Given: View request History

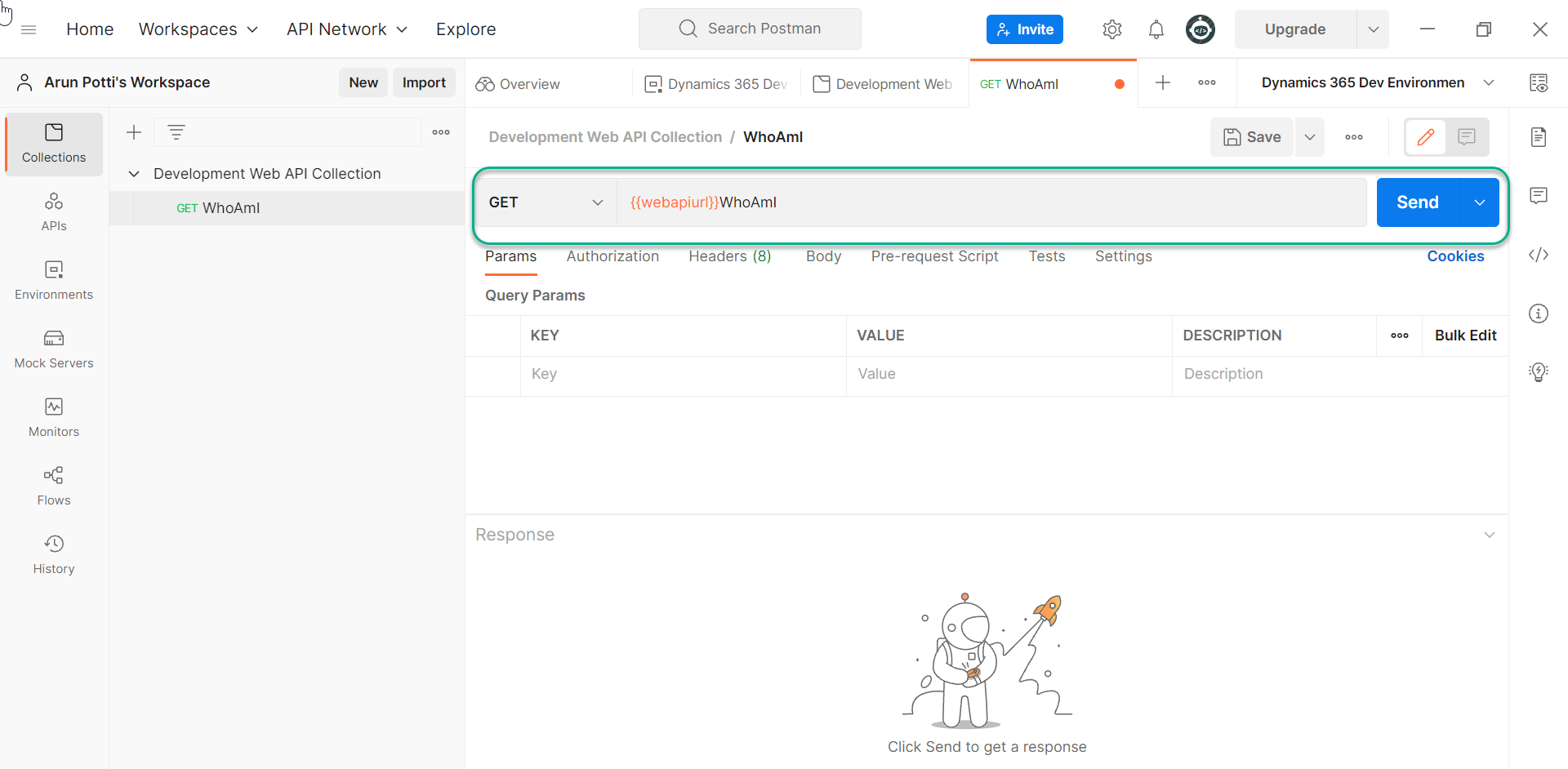Looking at the screenshot, I should [53, 553].
